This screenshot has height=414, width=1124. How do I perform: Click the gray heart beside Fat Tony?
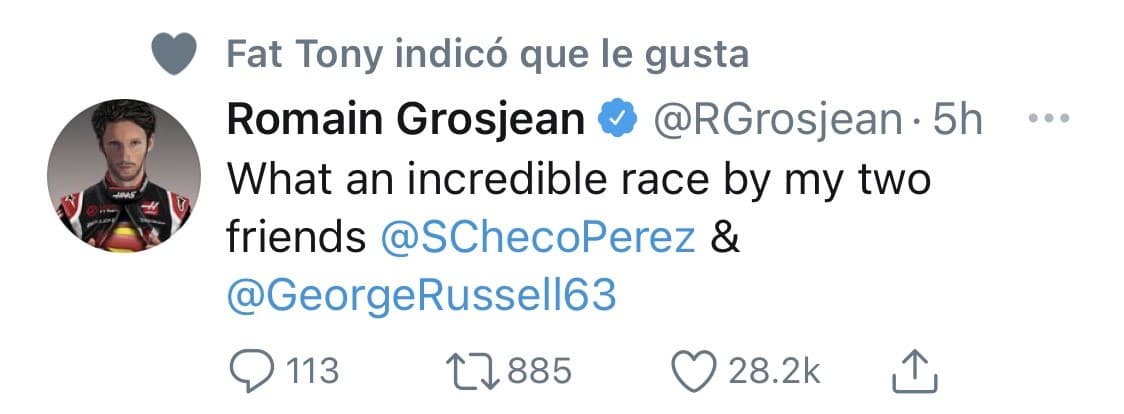point(177,53)
